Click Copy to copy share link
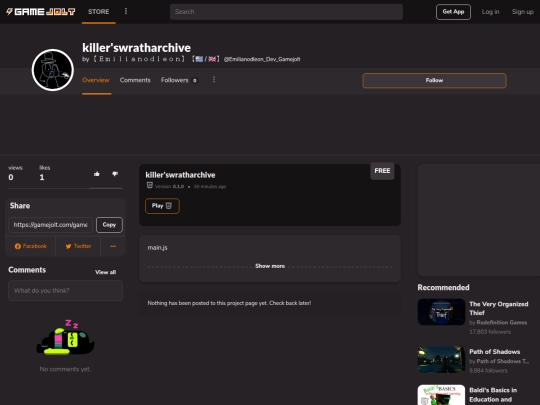This screenshot has height=405, width=540. [x=109, y=225]
